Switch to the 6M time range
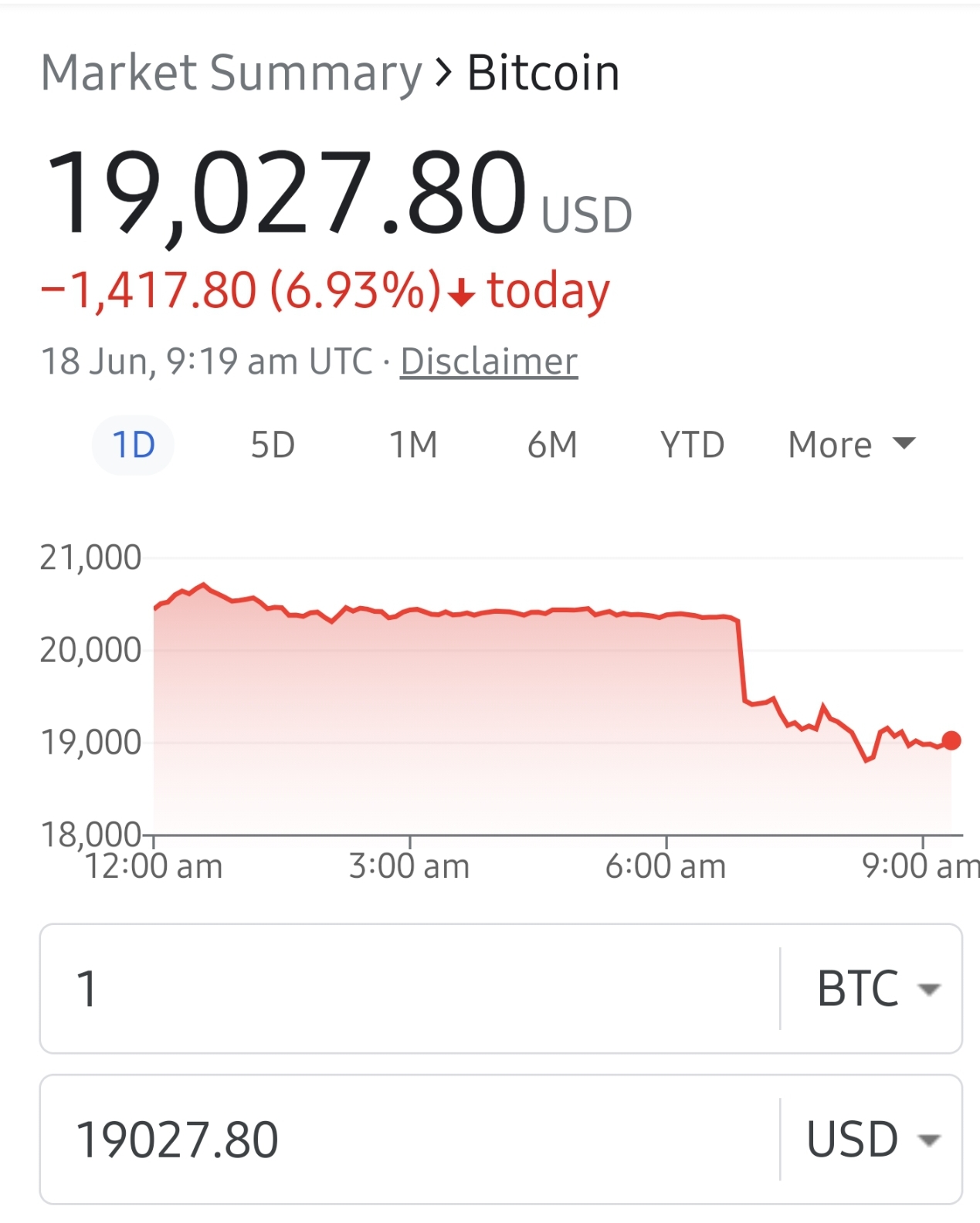 pyautogui.click(x=552, y=445)
